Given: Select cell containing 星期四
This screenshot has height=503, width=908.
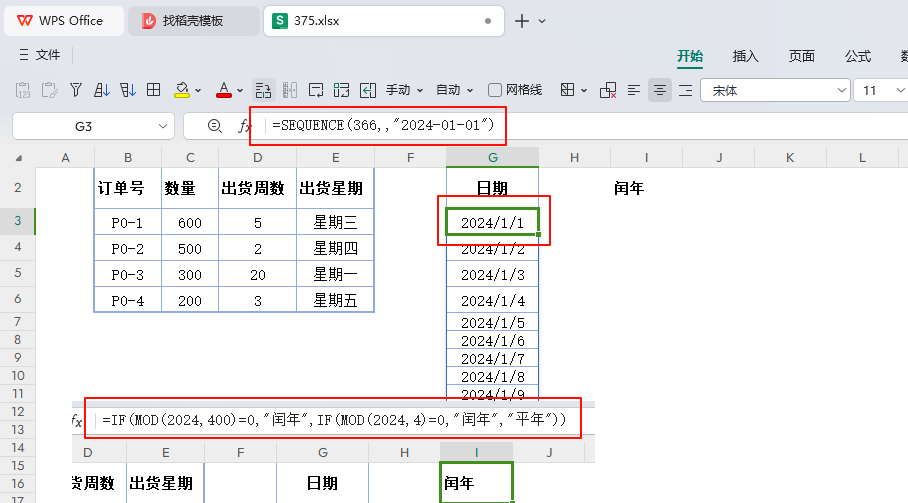Looking at the screenshot, I should (x=335, y=248).
